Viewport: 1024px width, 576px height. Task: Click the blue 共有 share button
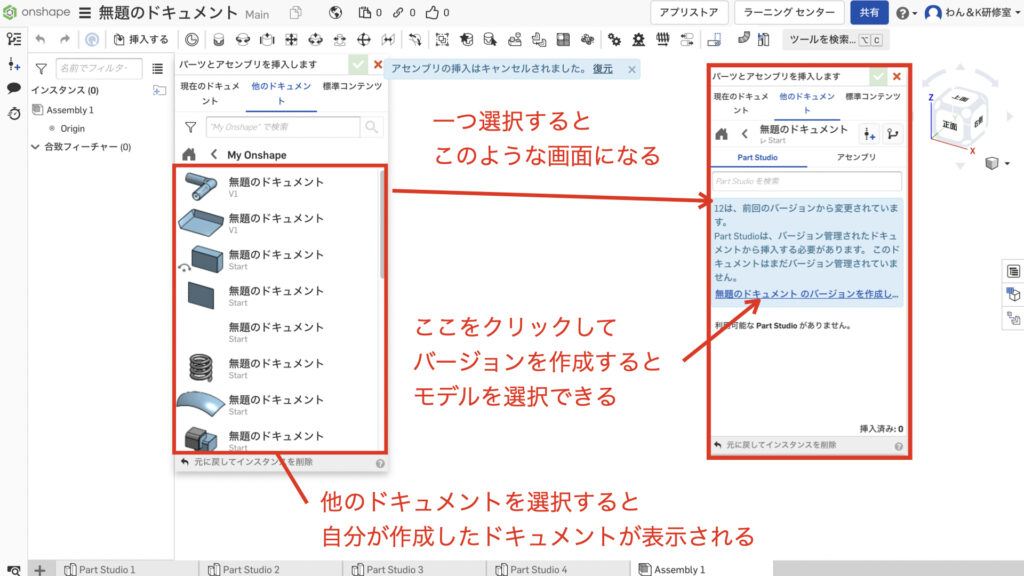coord(869,12)
